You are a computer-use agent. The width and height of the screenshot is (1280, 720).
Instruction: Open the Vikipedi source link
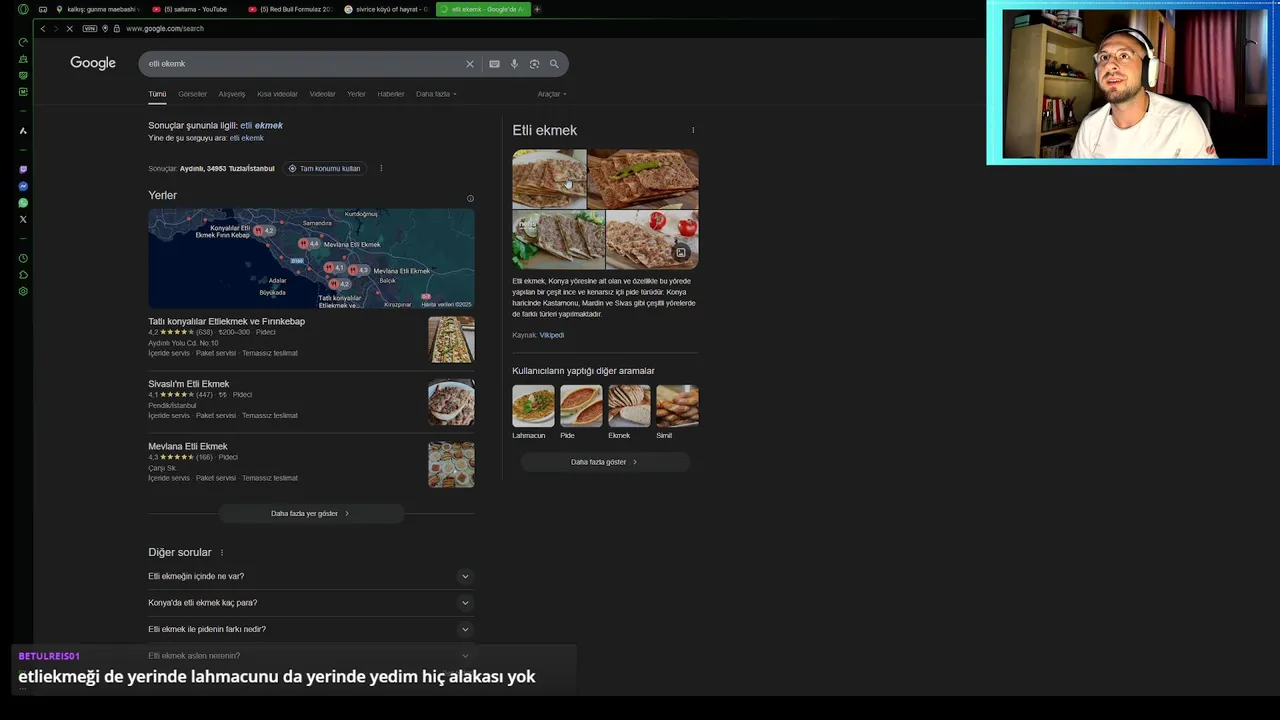pyautogui.click(x=552, y=335)
